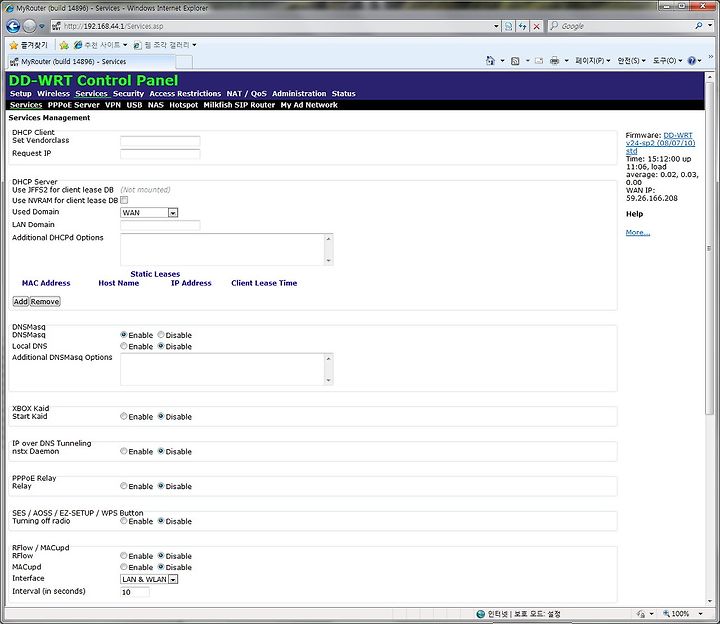
Task: Click the Print icon in command bar
Action: pyautogui.click(x=555, y=61)
